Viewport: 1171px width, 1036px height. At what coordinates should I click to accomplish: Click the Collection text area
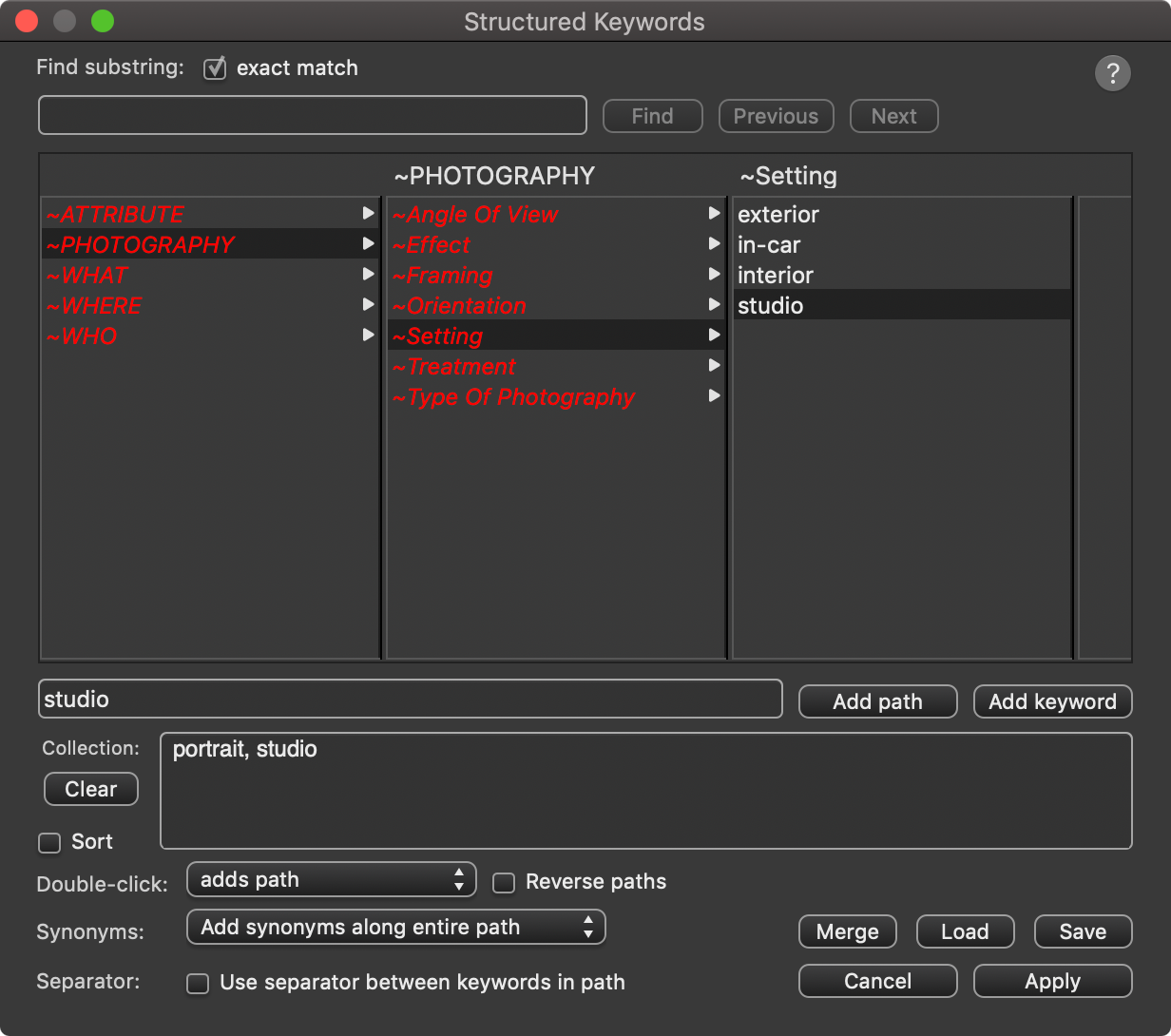click(x=646, y=791)
